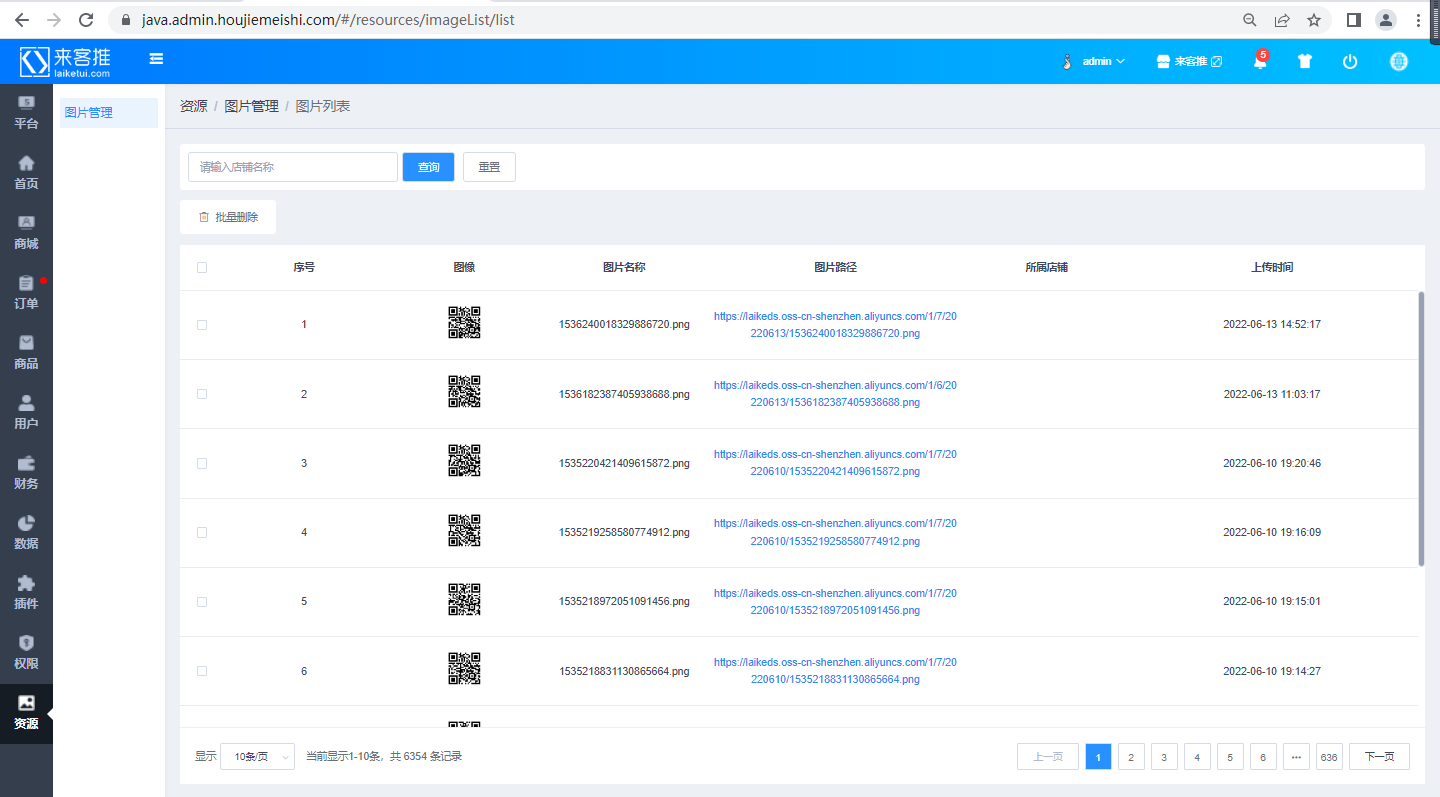Open the 10条/页 page size dropdown
The height and width of the screenshot is (797, 1440).
(258, 757)
